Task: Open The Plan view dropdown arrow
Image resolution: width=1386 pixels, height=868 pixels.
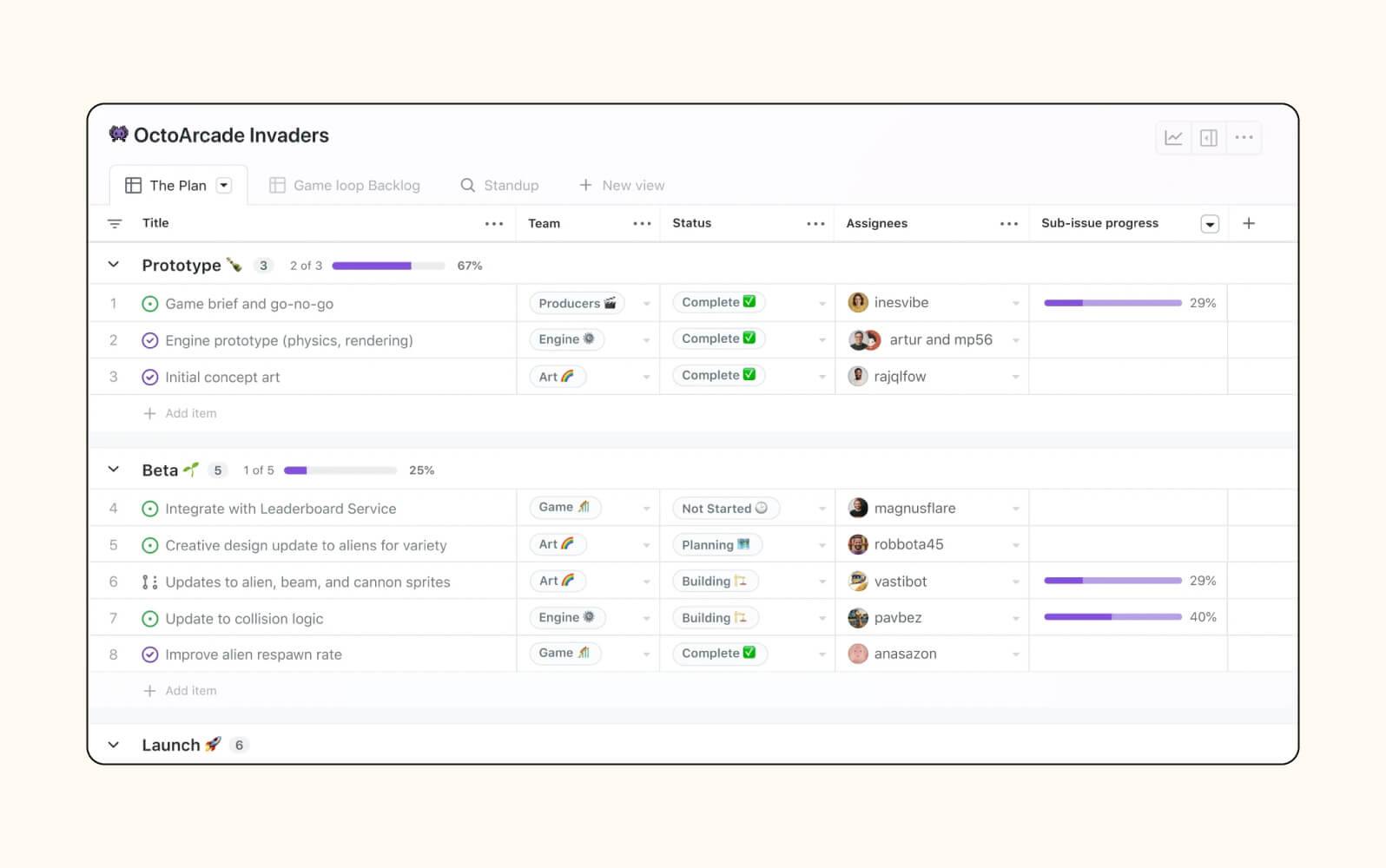Action: [x=224, y=185]
